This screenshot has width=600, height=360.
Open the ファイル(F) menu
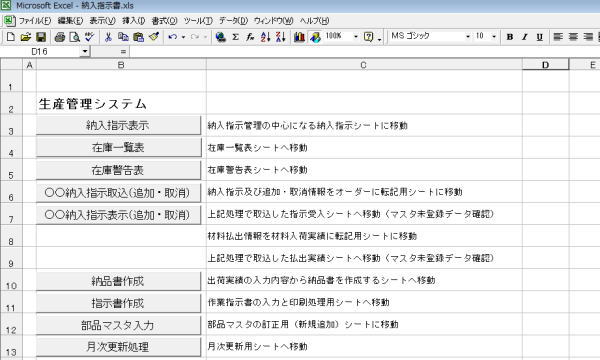34,21
